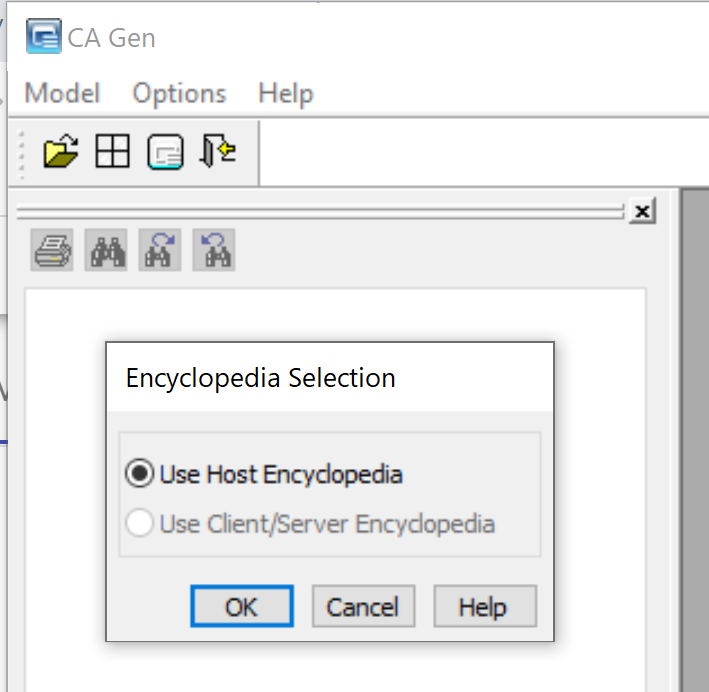The height and width of the screenshot is (692, 709).
Task: Select Use Client/Server Encyclopedia radio button
Action: pos(139,523)
